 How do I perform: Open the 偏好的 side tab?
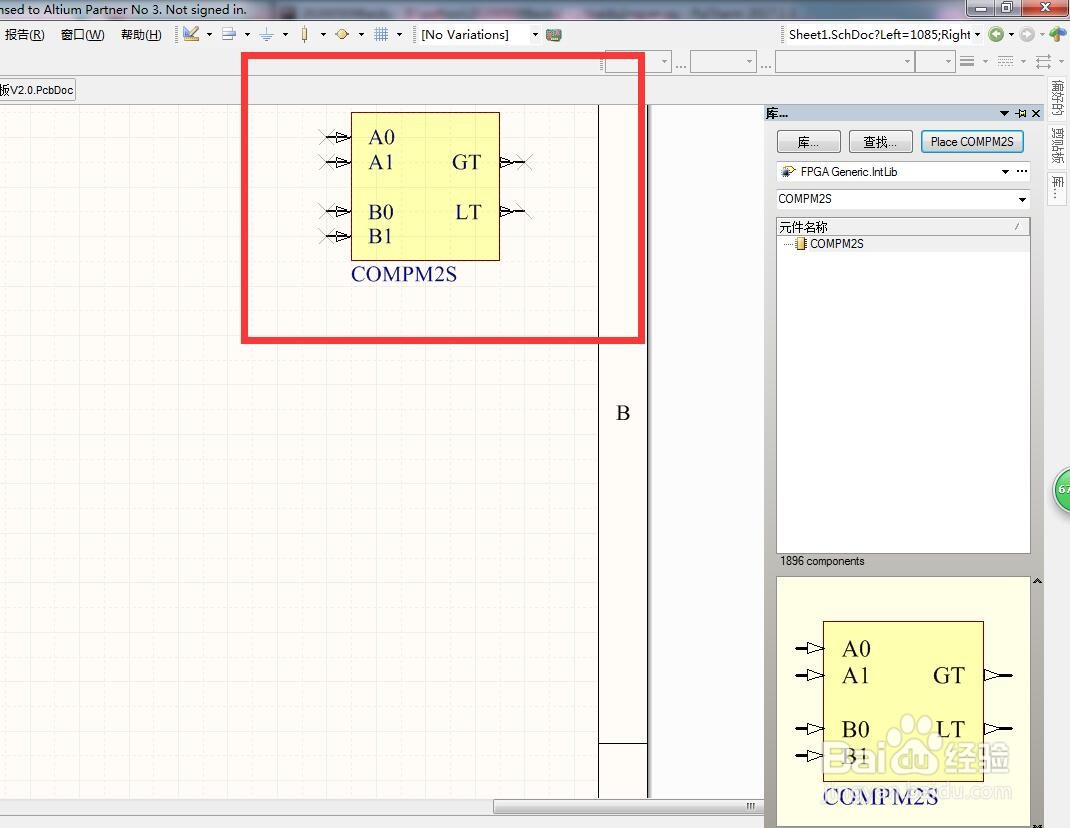(x=1058, y=98)
